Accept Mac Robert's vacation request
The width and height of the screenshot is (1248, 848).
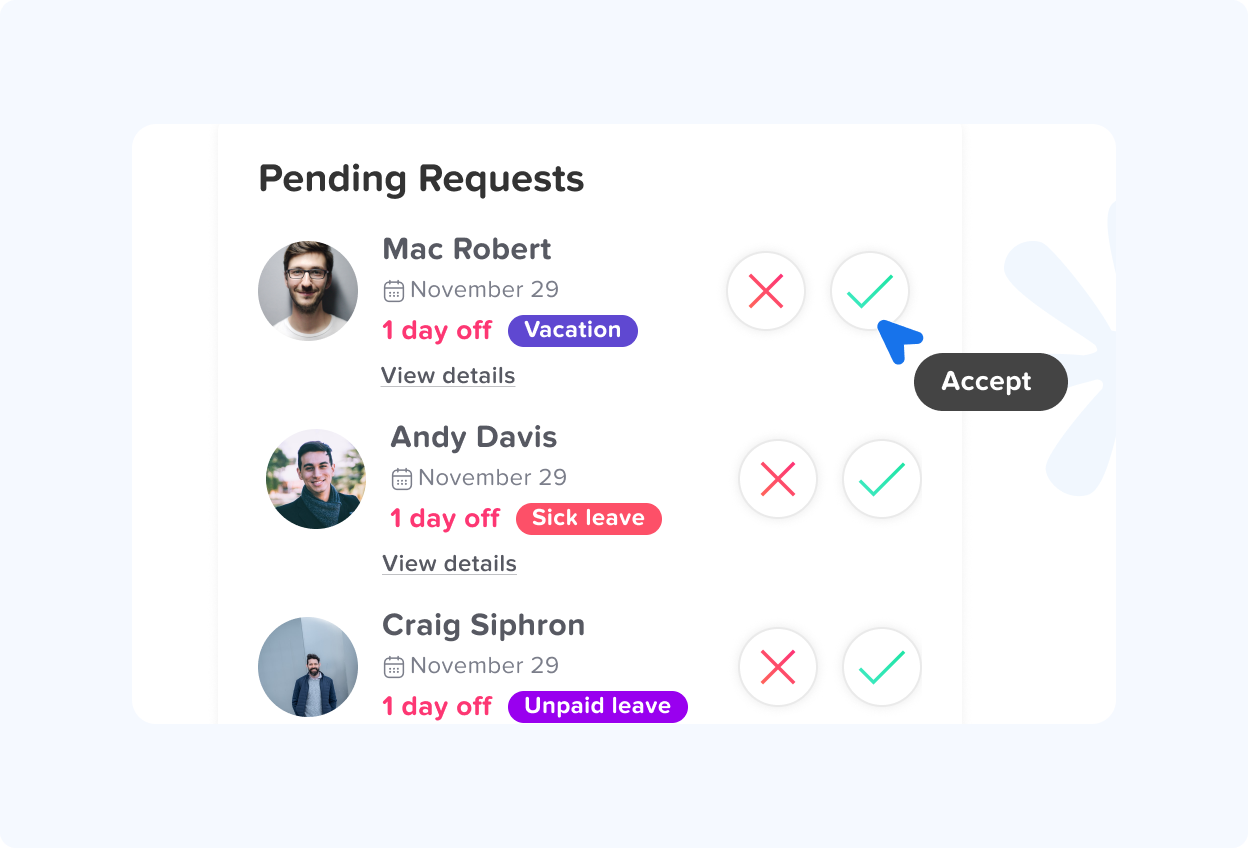point(869,291)
